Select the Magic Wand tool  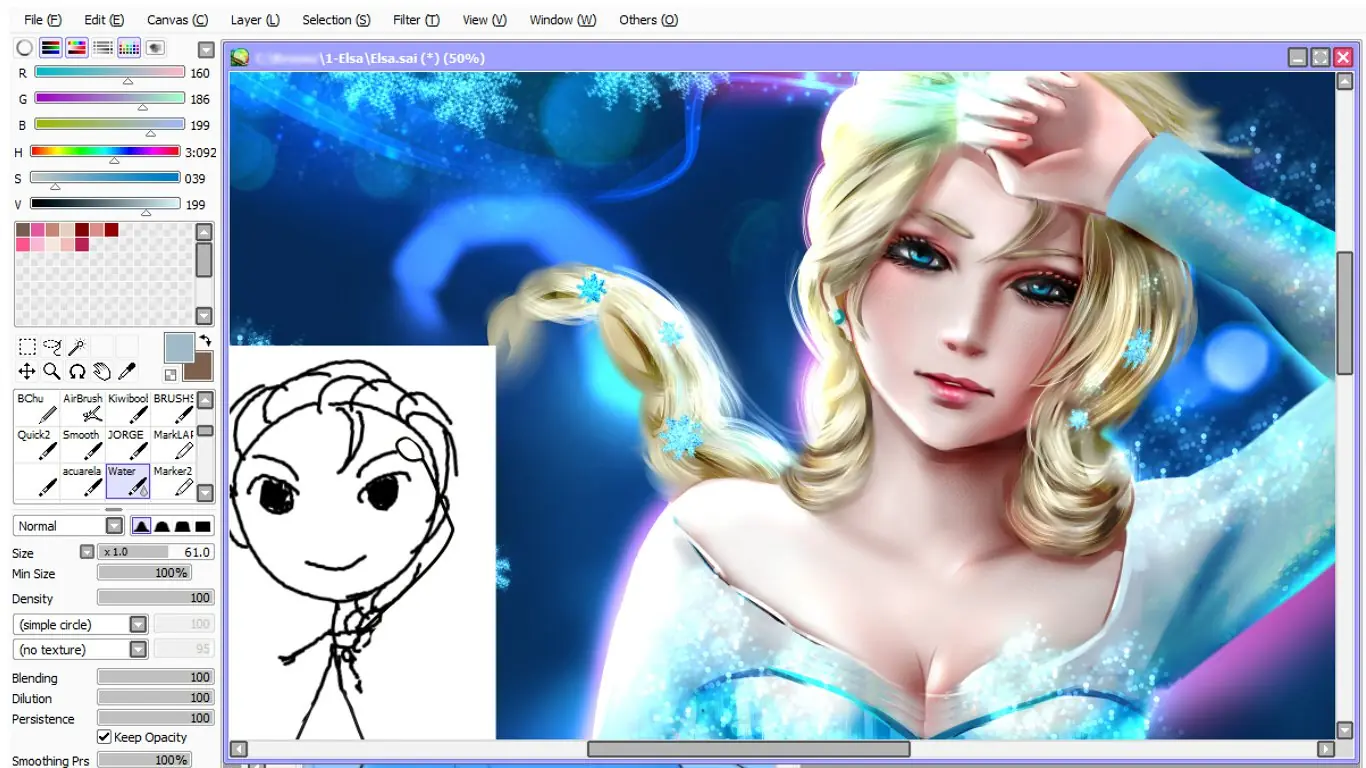click(77, 347)
